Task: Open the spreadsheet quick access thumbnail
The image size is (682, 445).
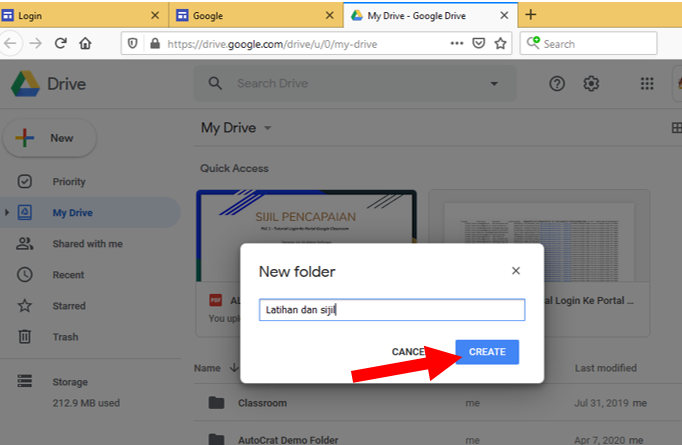Action: [x=539, y=236]
